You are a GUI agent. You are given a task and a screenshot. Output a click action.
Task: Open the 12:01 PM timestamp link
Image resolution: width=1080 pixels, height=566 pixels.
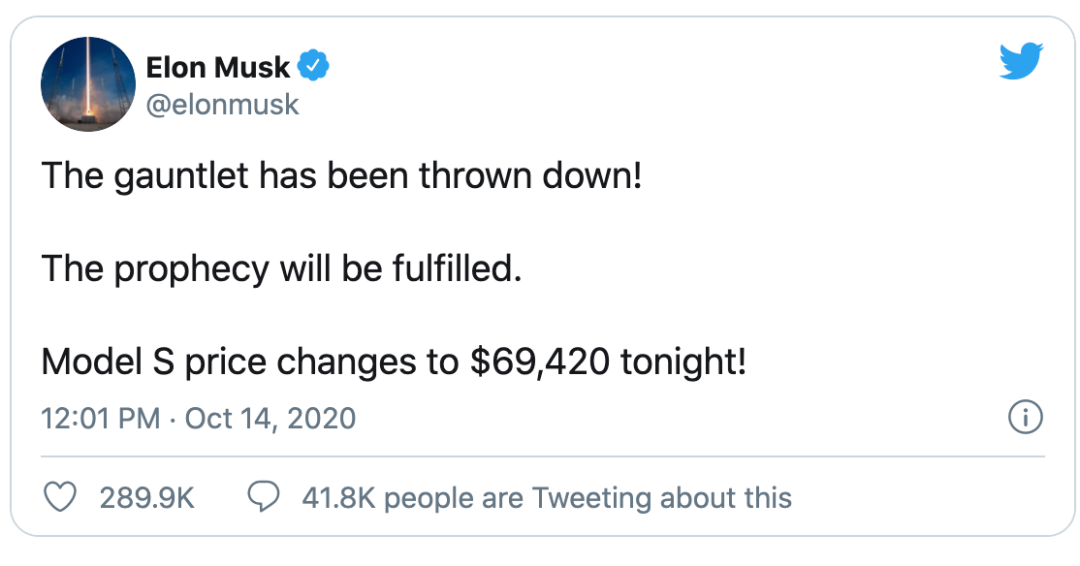pos(101,419)
